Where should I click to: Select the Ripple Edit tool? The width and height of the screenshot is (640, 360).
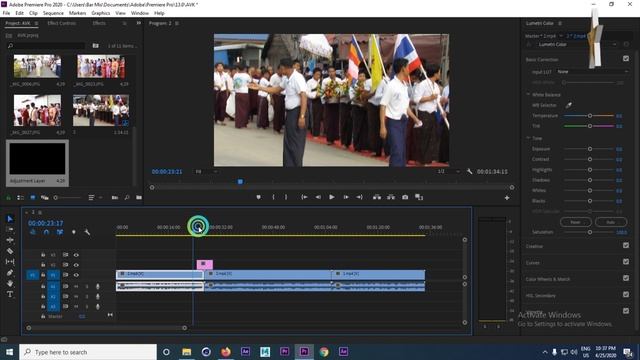tap(10, 240)
